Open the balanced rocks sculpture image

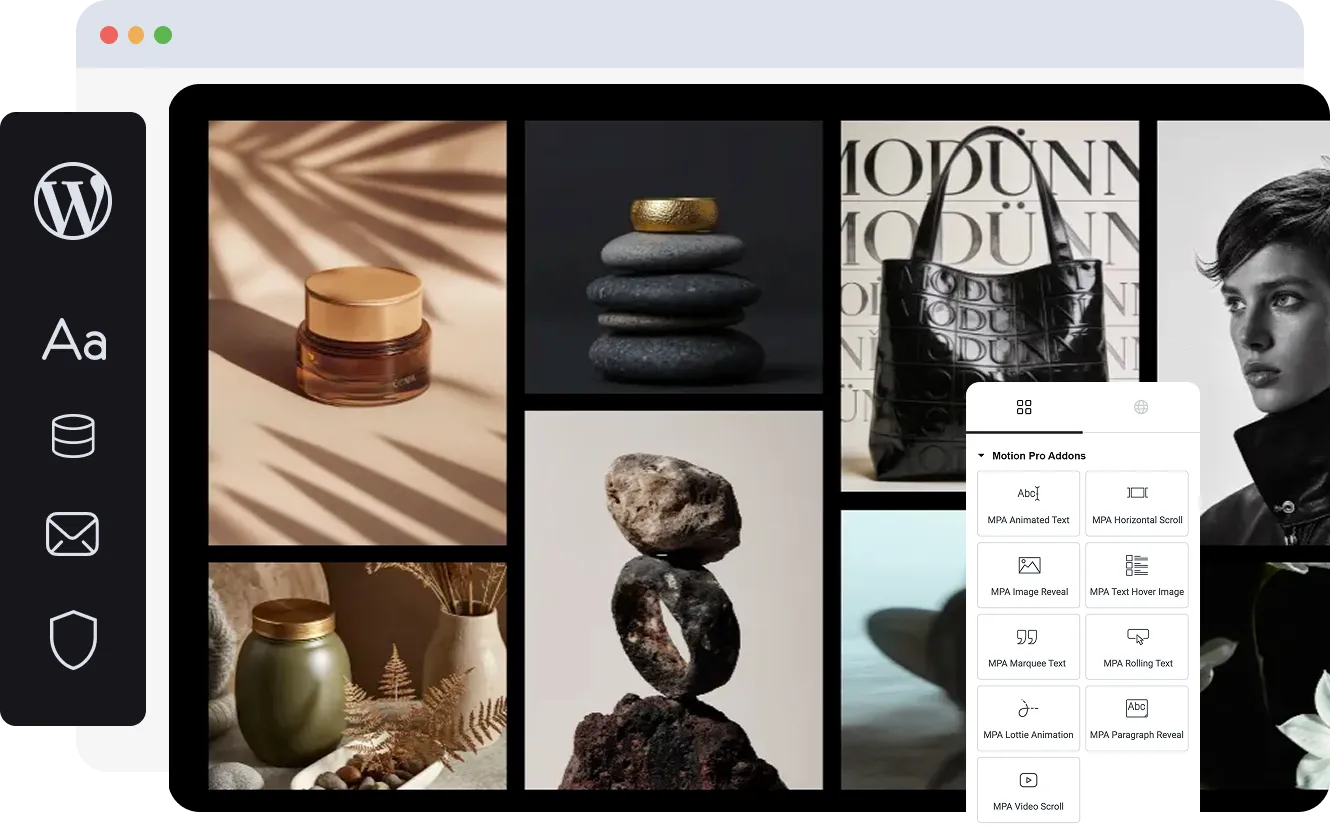click(674, 600)
